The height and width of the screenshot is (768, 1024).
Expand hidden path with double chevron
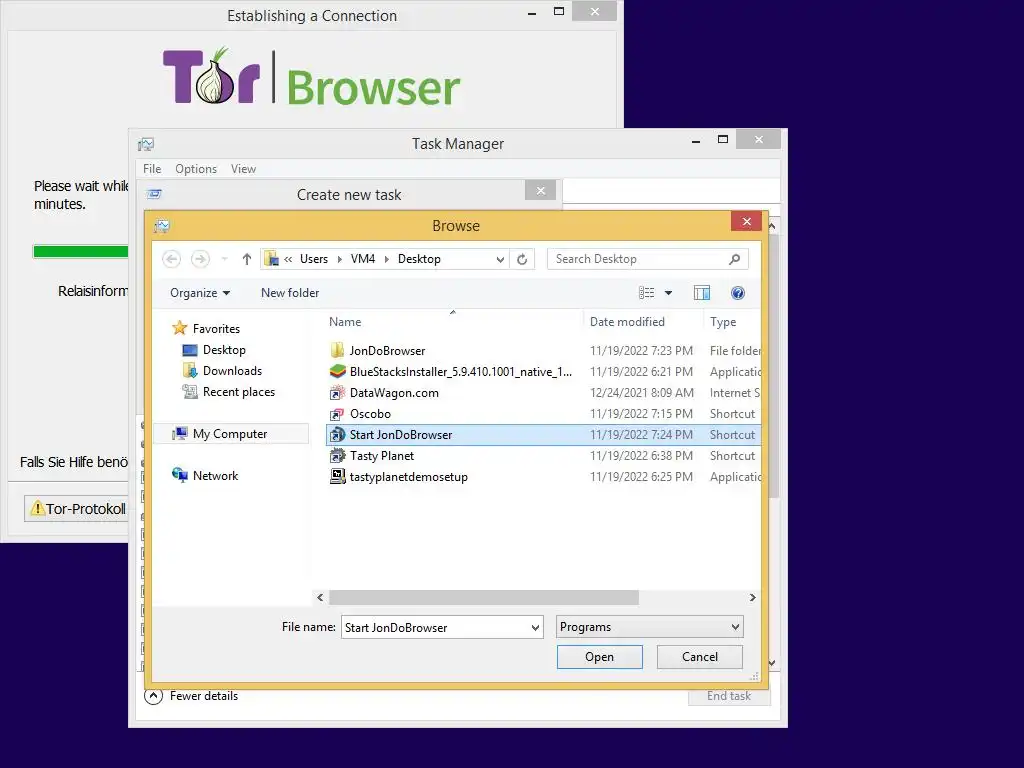point(288,259)
